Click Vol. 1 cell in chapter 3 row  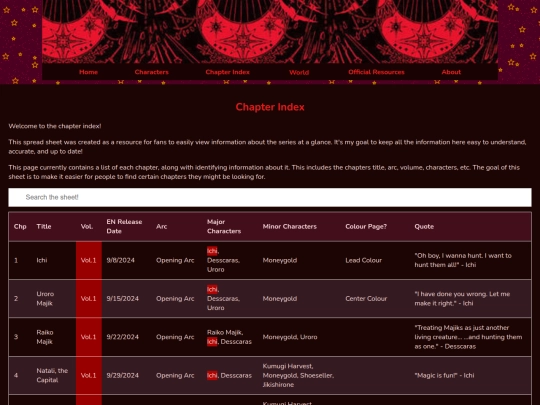click(89, 337)
